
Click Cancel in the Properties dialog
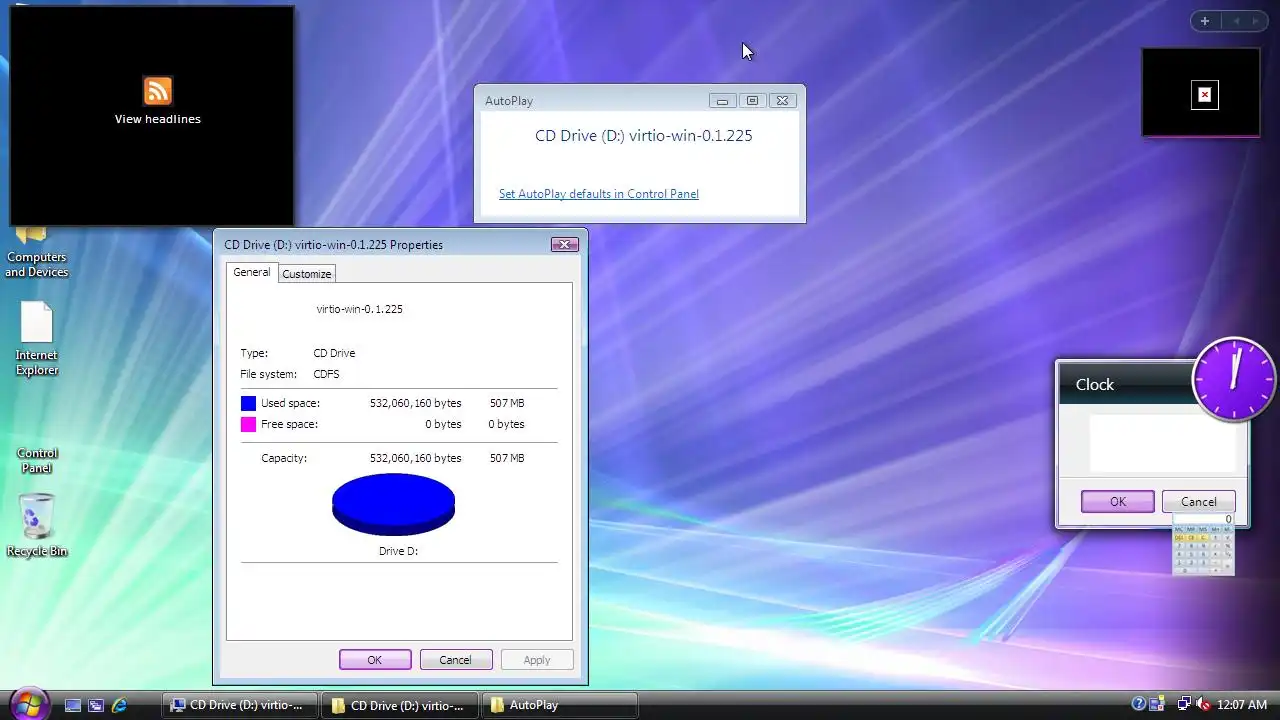[455, 660]
